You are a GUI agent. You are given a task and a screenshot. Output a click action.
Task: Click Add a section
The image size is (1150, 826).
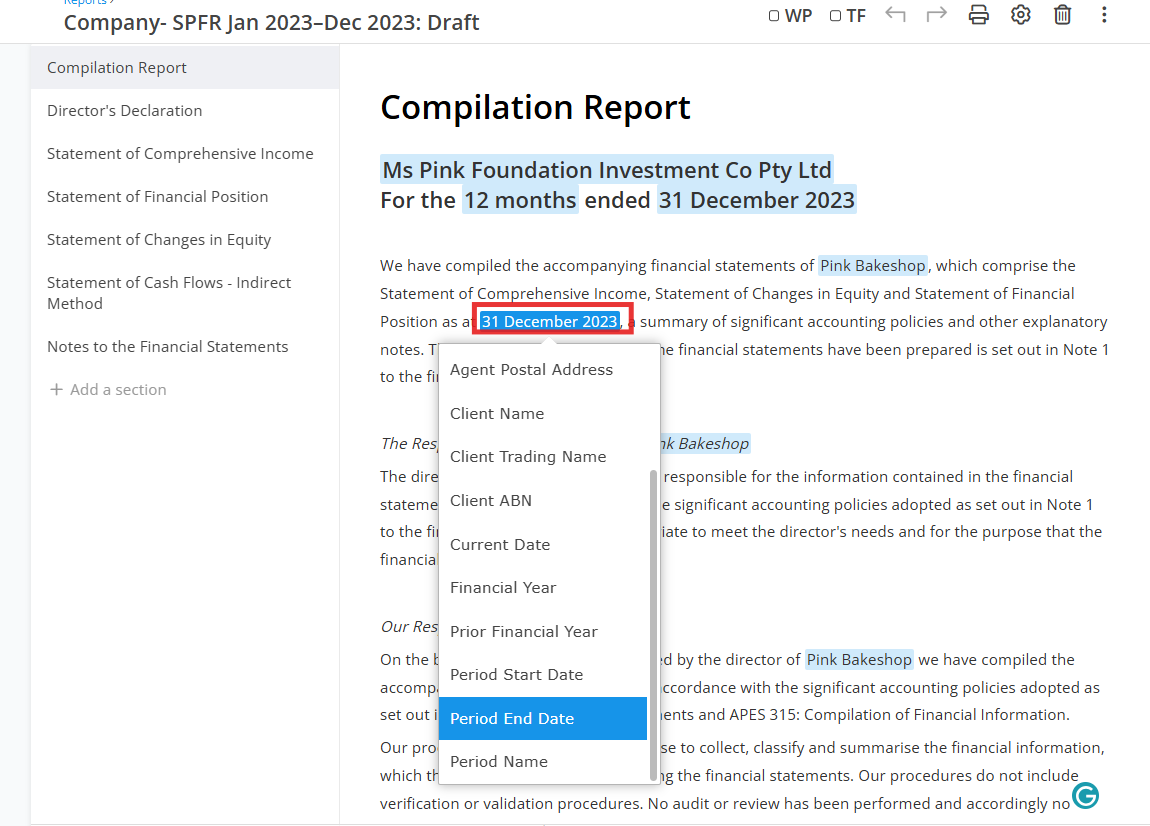(108, 390)
